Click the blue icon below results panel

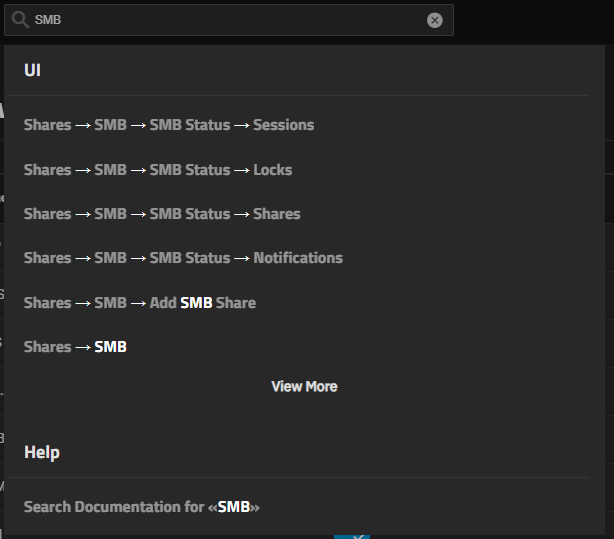[352, 535]
